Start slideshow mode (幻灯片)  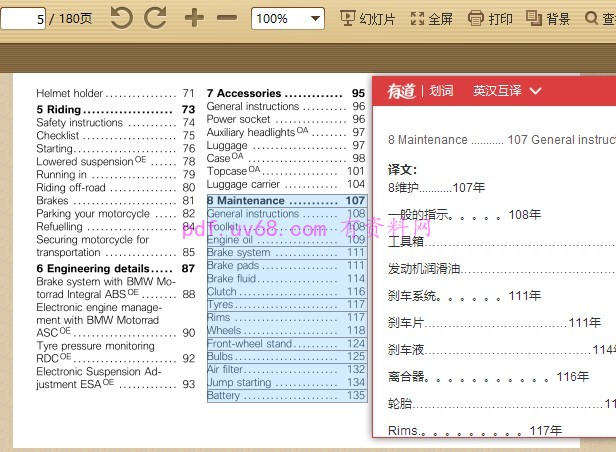tap(368, 19)
